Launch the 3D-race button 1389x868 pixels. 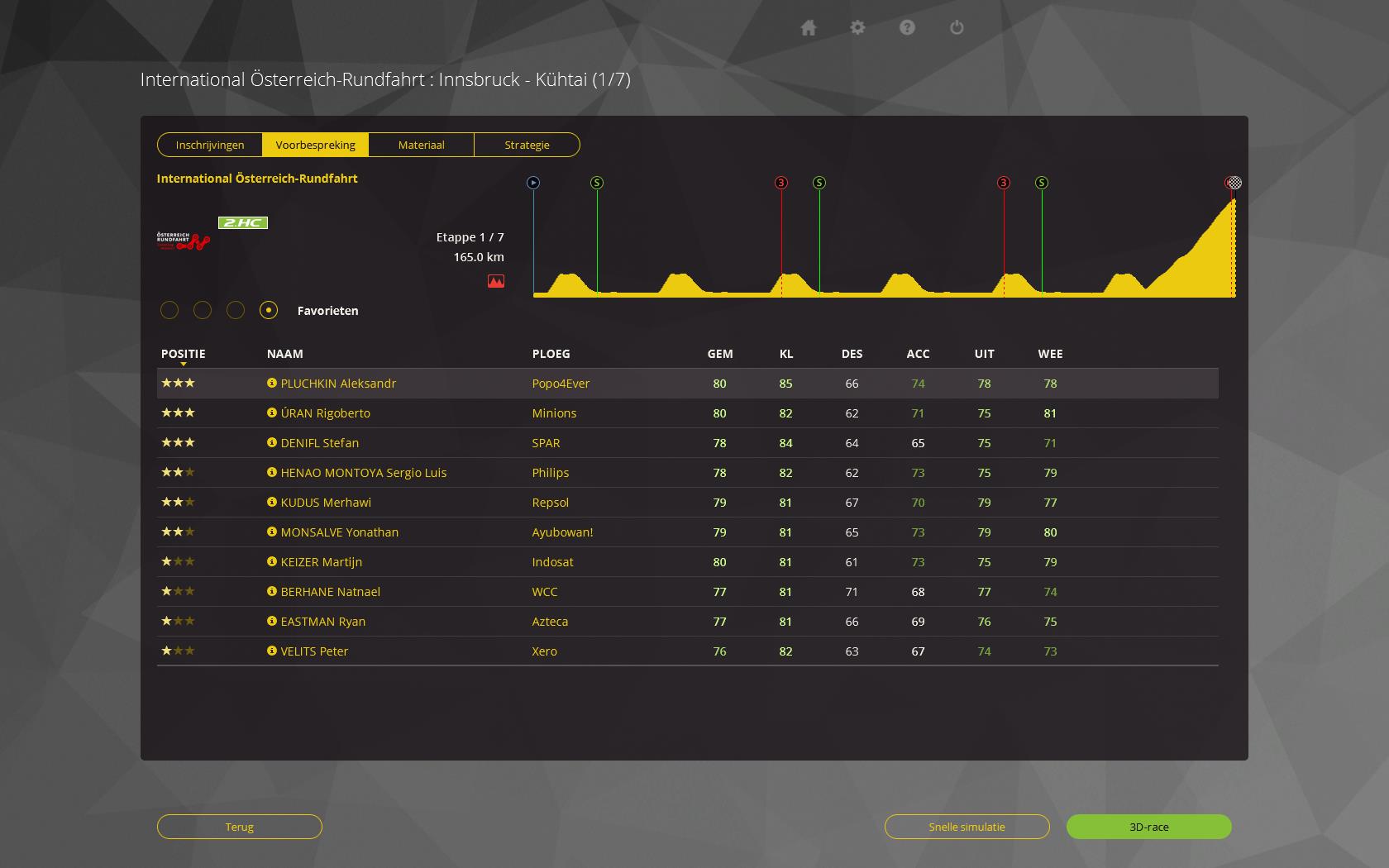pyautogui.click(x=1149, y=827)
